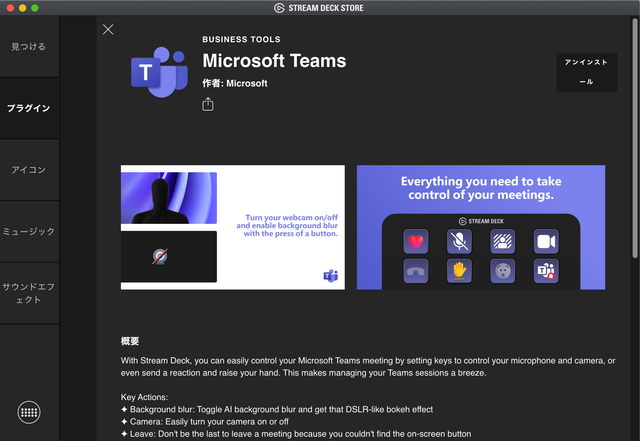
Task: Click the surprised emoji key in the preview
Action: [502, 271]
